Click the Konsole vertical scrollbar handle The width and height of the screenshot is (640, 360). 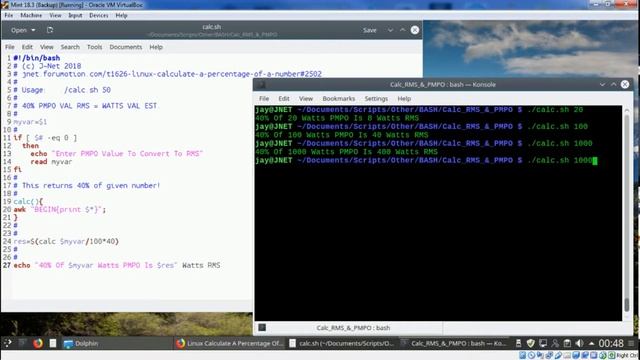click(627, 304)
